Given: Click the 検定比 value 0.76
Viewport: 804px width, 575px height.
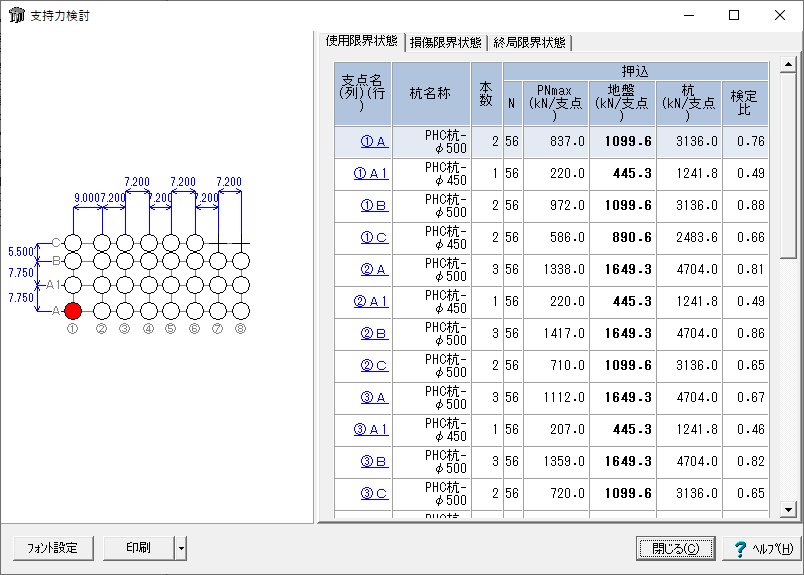Looking at the screenshot, I should pos(751,142).
